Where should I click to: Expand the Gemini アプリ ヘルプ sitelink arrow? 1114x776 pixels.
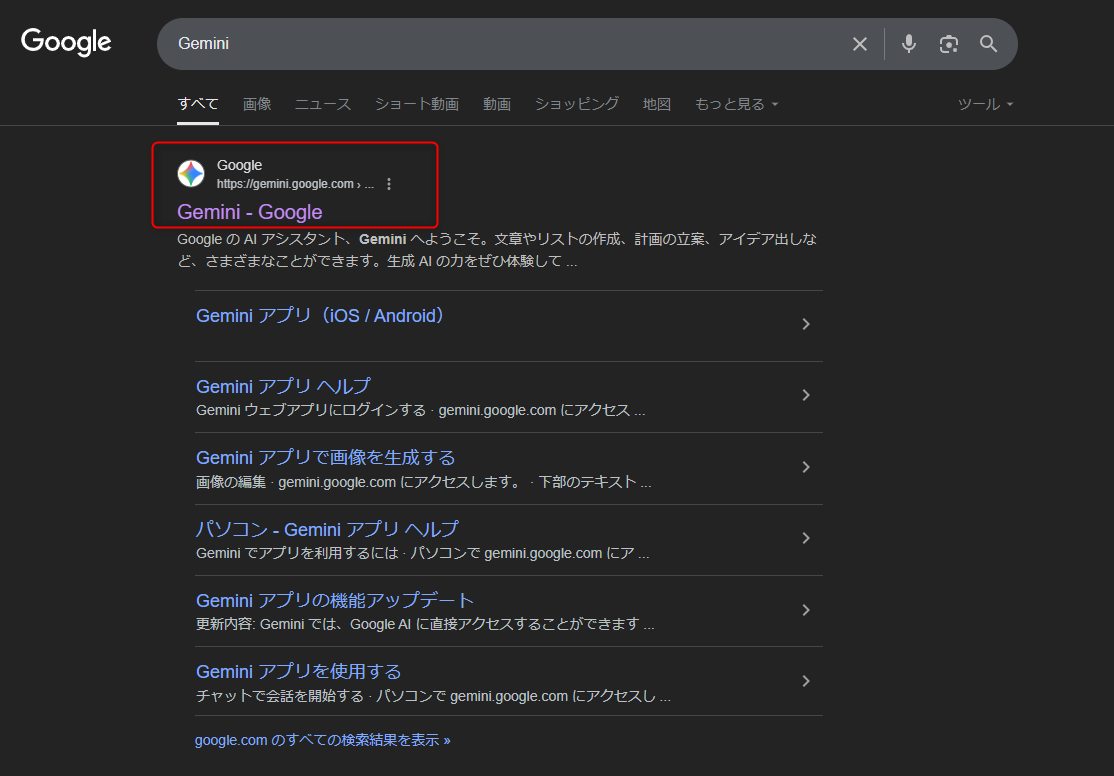pos(806,395)
